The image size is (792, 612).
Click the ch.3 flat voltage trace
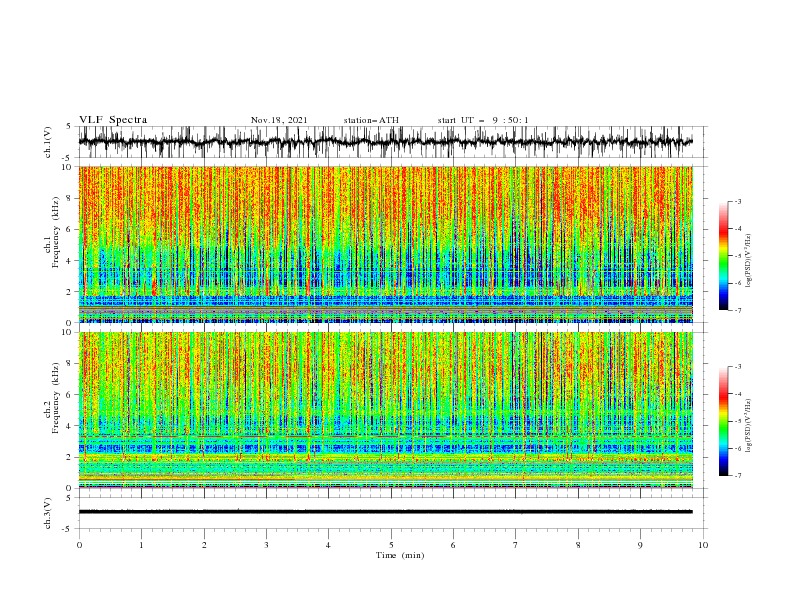386,512
